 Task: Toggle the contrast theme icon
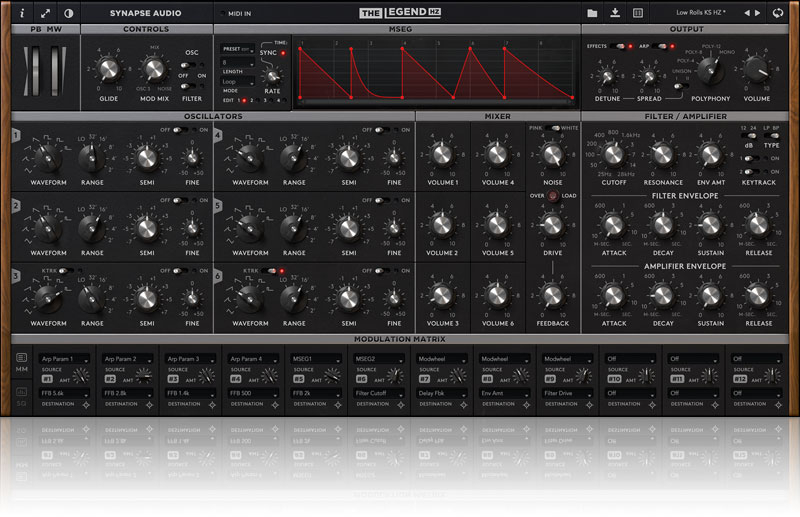[x=68, y=13]
